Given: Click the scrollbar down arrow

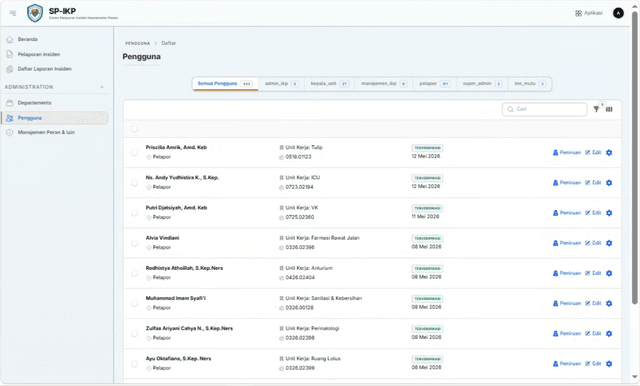Looking at the screenshot, I should click(635, 377).
